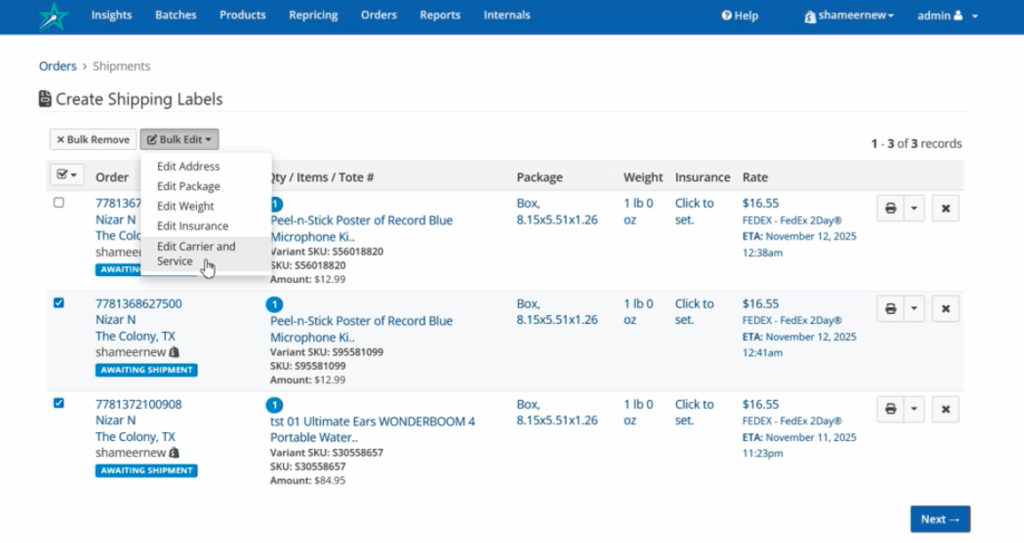
Task: Click the star logo icon in header
Action: (51, 16)
